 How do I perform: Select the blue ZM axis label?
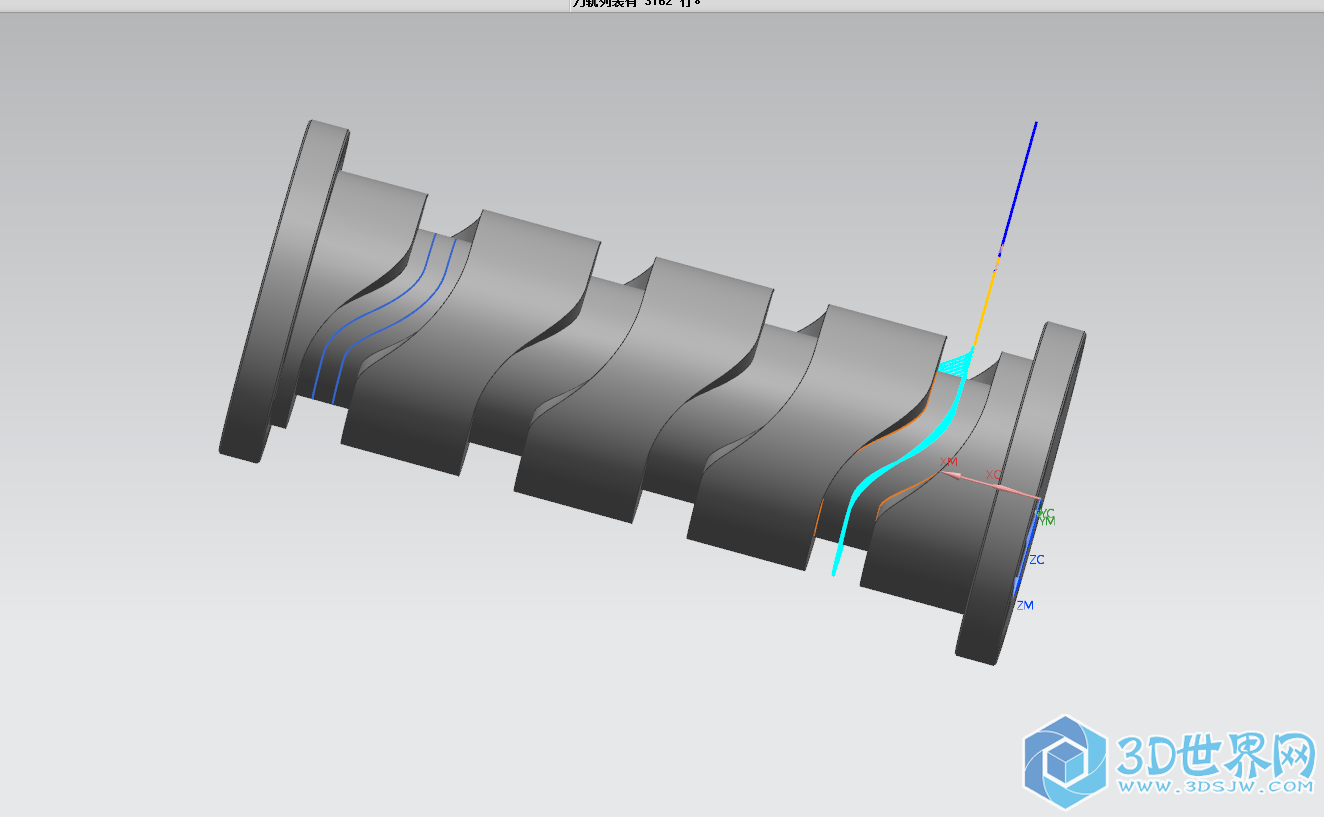(1025, 606)
